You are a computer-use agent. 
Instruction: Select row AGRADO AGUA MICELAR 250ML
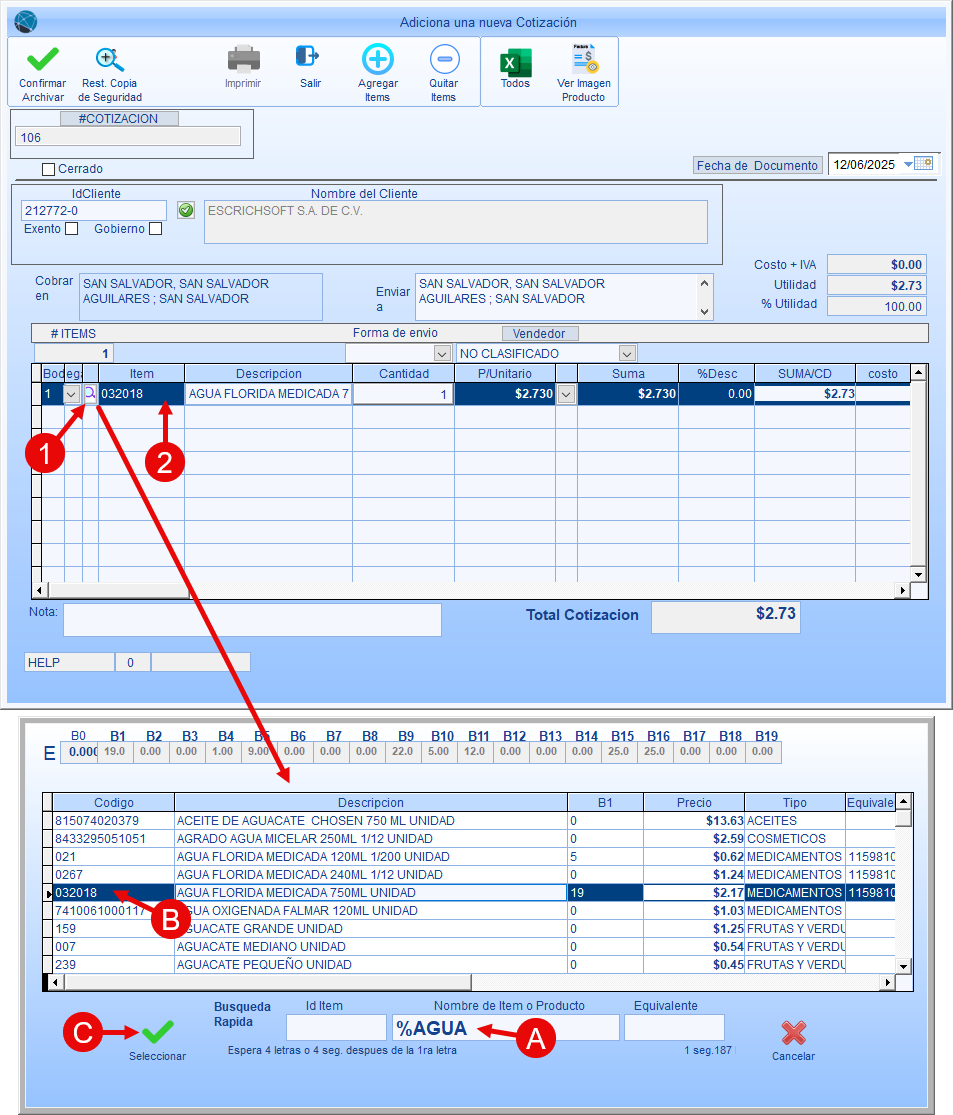click(474, 838)
